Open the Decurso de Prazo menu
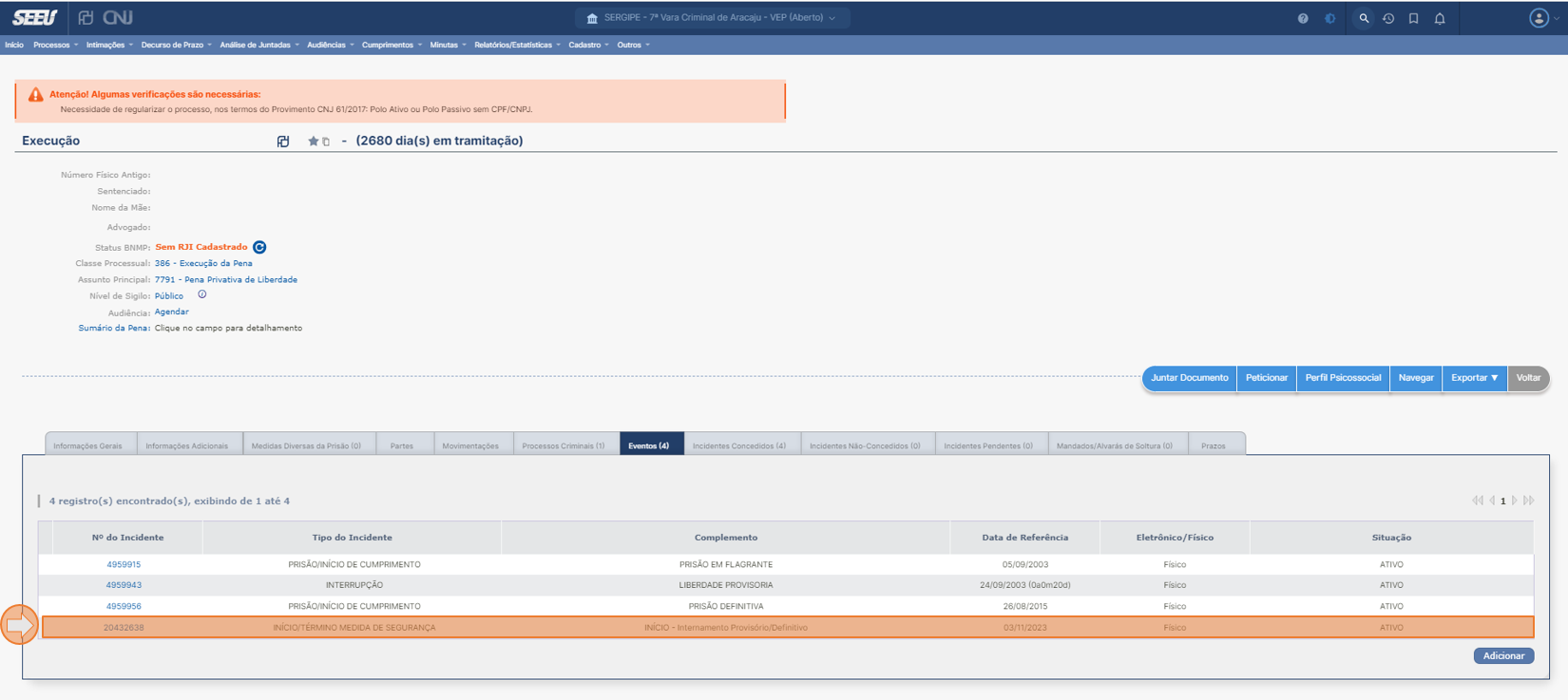 (x=176, y=45)
